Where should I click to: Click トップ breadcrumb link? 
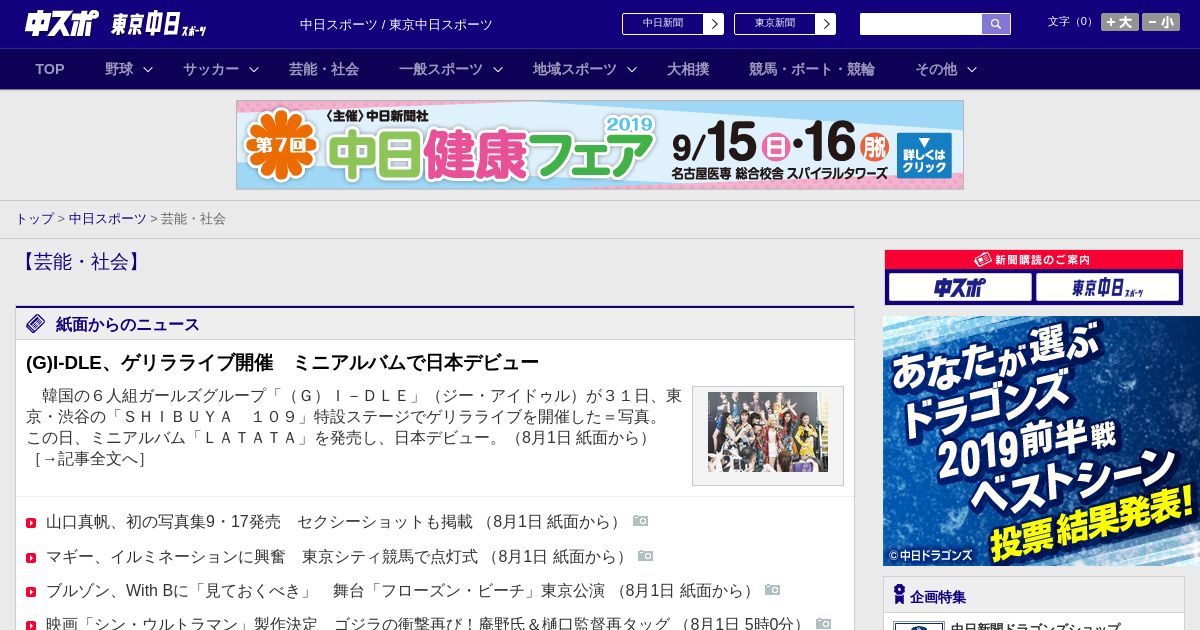[x=34, y=218]
